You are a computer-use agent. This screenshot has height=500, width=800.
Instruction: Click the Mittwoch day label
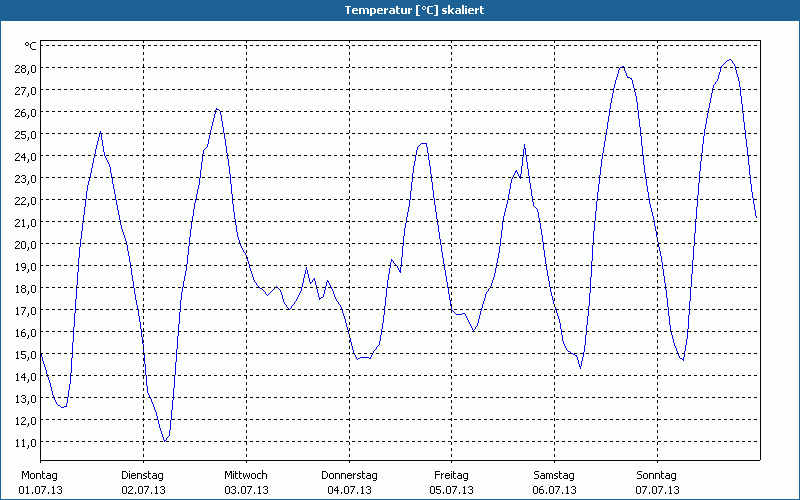coord(246,476)
